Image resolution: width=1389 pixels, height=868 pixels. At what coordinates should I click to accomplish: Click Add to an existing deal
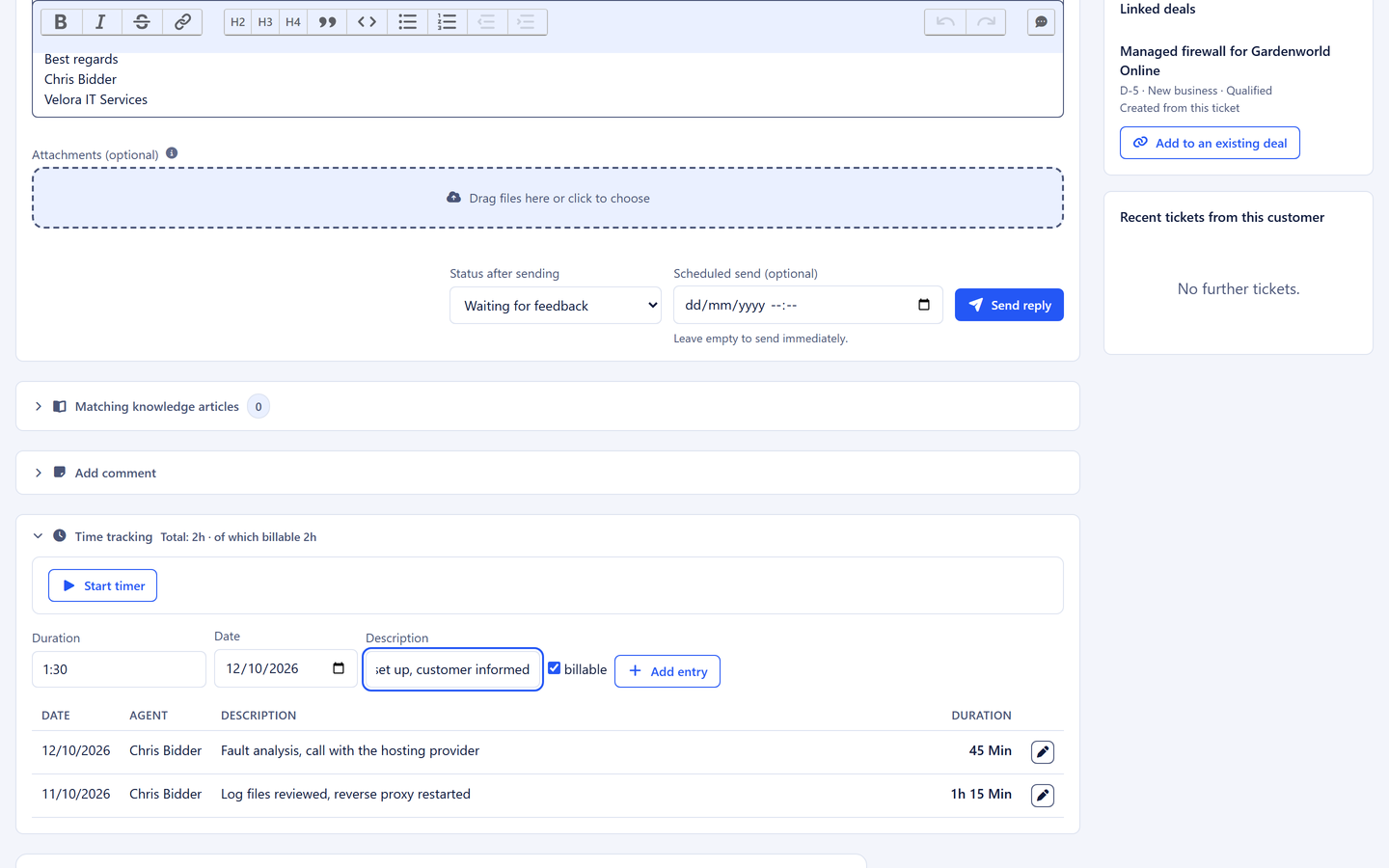point(1210,143)
